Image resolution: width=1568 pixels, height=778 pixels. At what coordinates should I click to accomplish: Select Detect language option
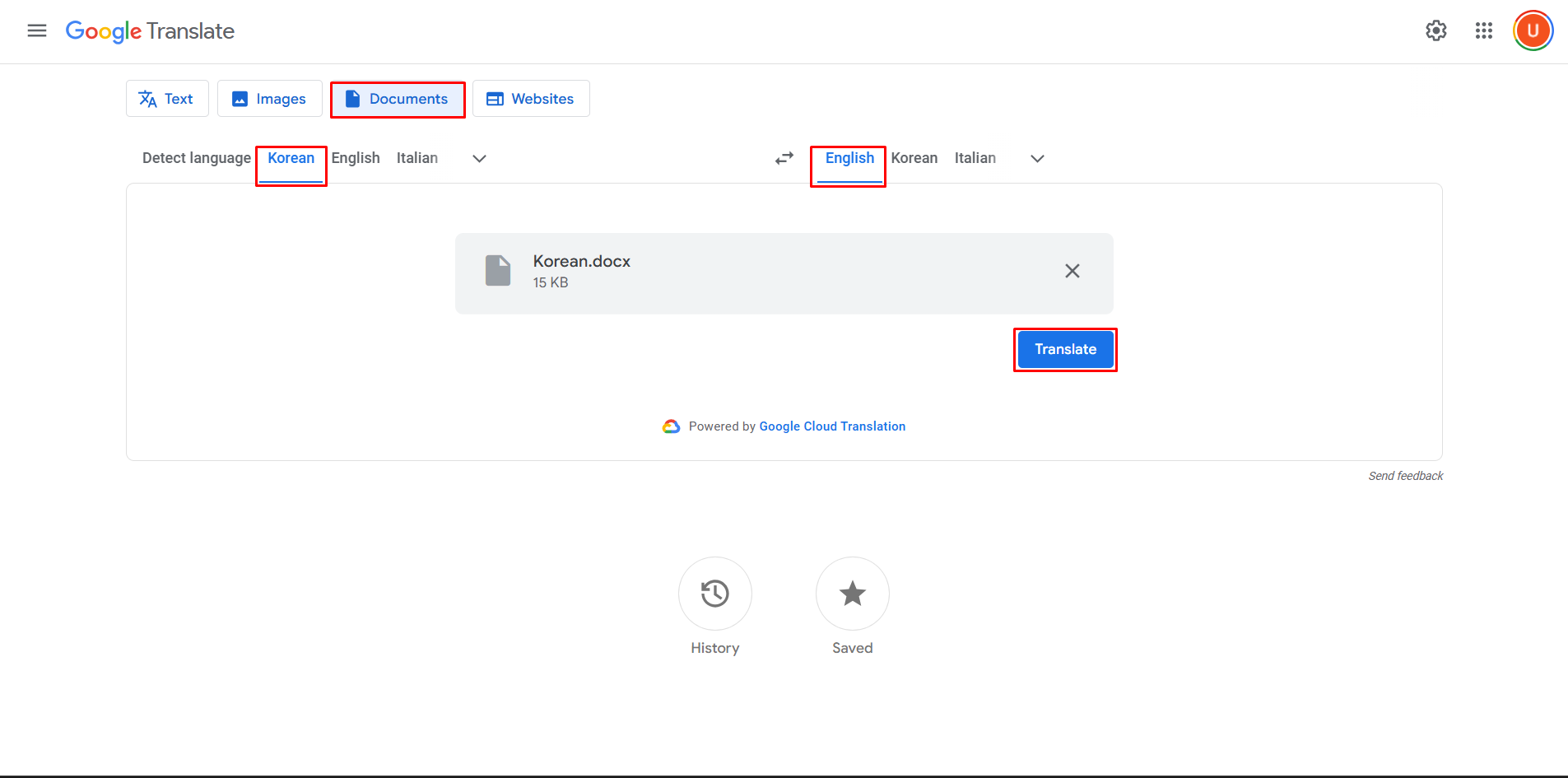tap(196, 157)
